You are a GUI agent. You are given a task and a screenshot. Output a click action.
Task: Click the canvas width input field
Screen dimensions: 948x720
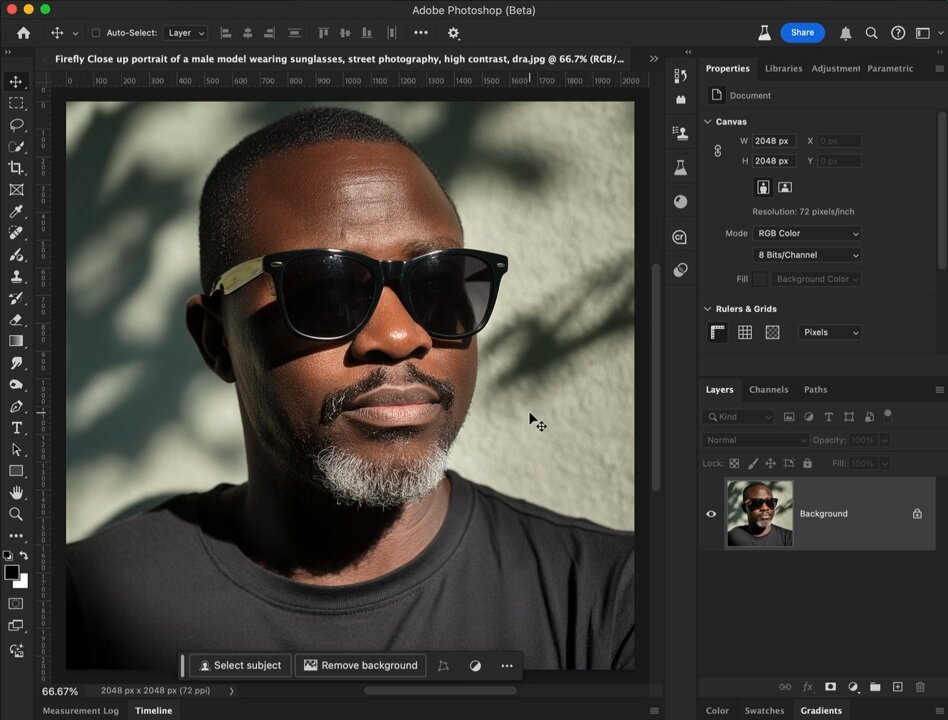(775, 141)
